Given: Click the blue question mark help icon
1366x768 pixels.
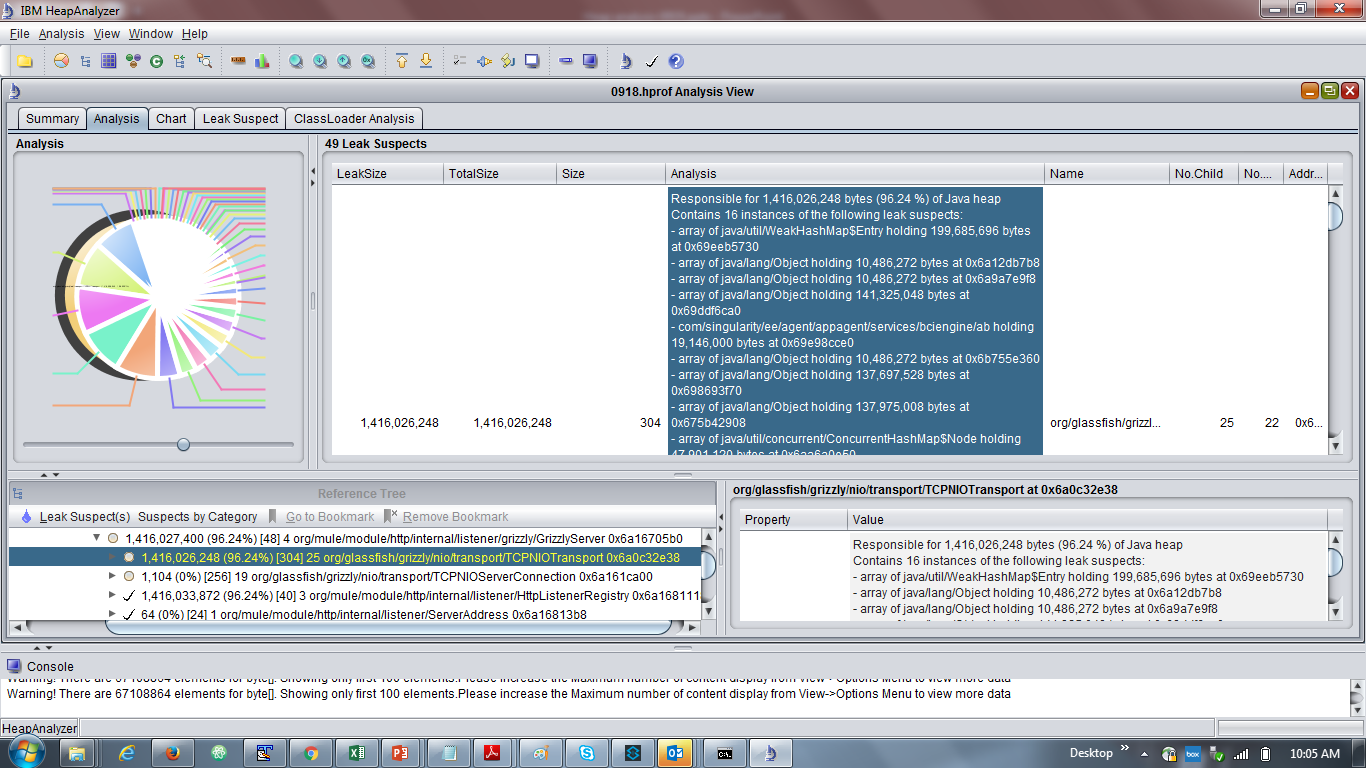Looking at the screenshot, I should click(x=676, y=61).
